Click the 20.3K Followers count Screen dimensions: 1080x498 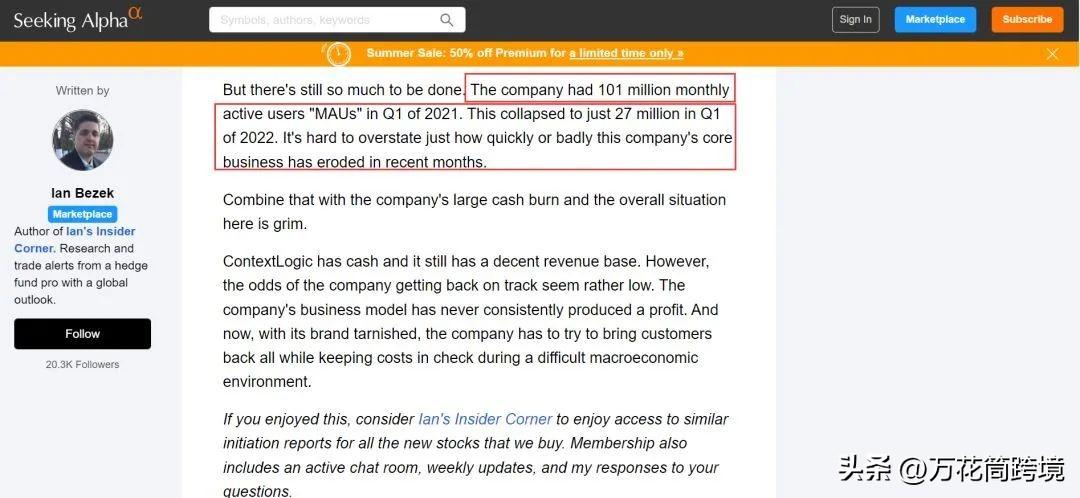point(82,365)
